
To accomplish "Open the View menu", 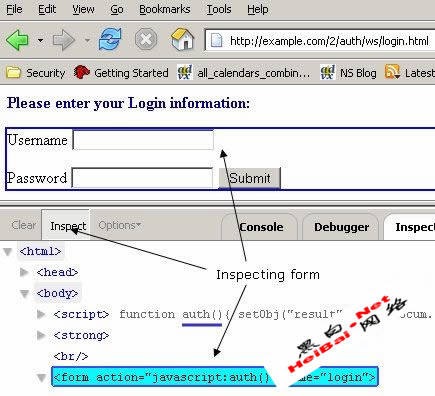I will [83, 9].
